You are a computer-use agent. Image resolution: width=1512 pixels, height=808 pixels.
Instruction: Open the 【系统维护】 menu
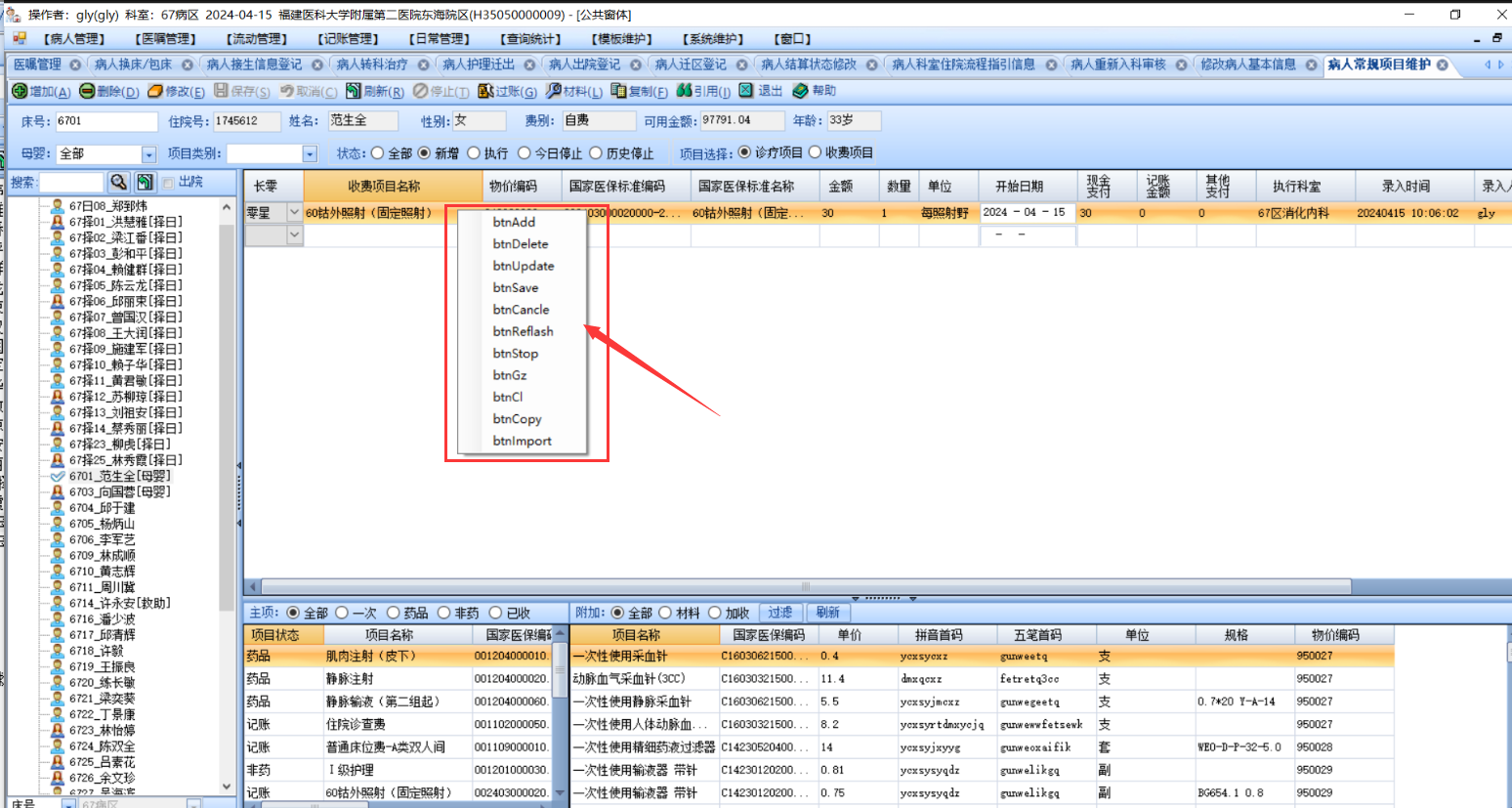click(x=714, y=39)
